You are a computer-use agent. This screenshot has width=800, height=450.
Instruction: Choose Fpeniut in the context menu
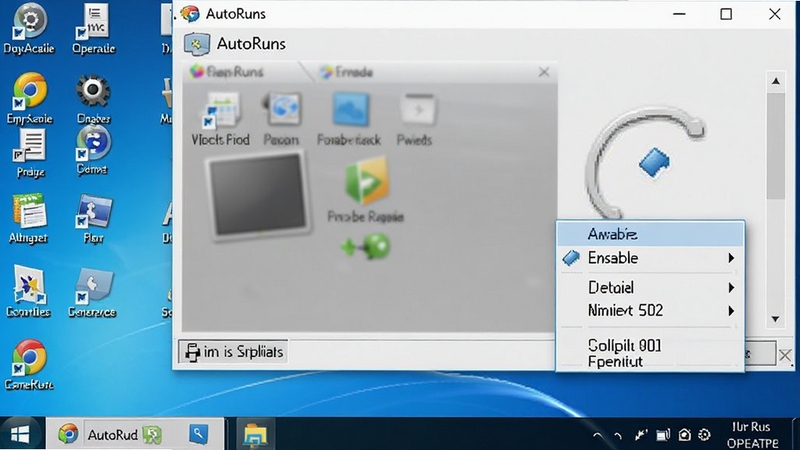point(650,362)
